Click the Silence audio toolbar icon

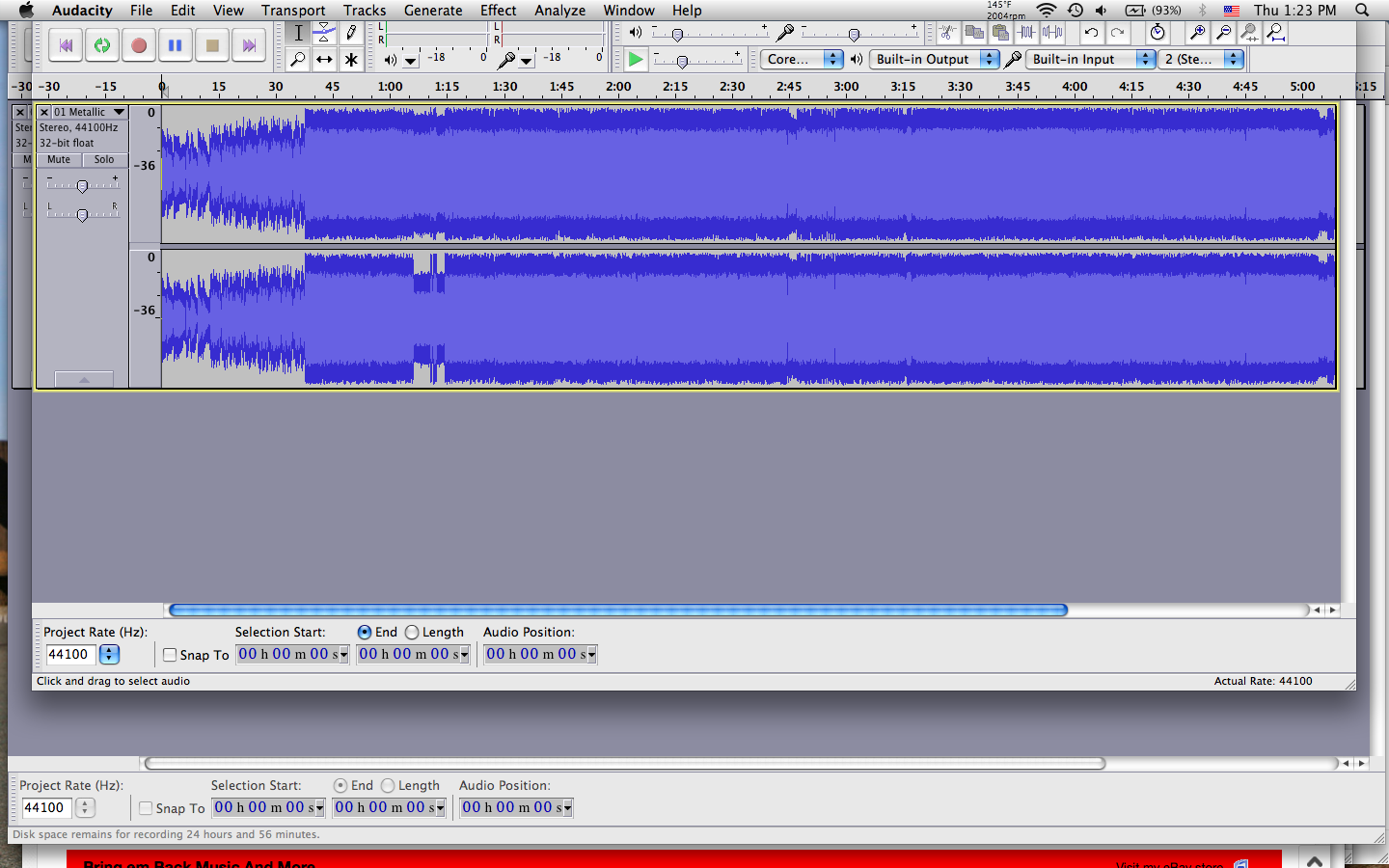pos(1052,33)
